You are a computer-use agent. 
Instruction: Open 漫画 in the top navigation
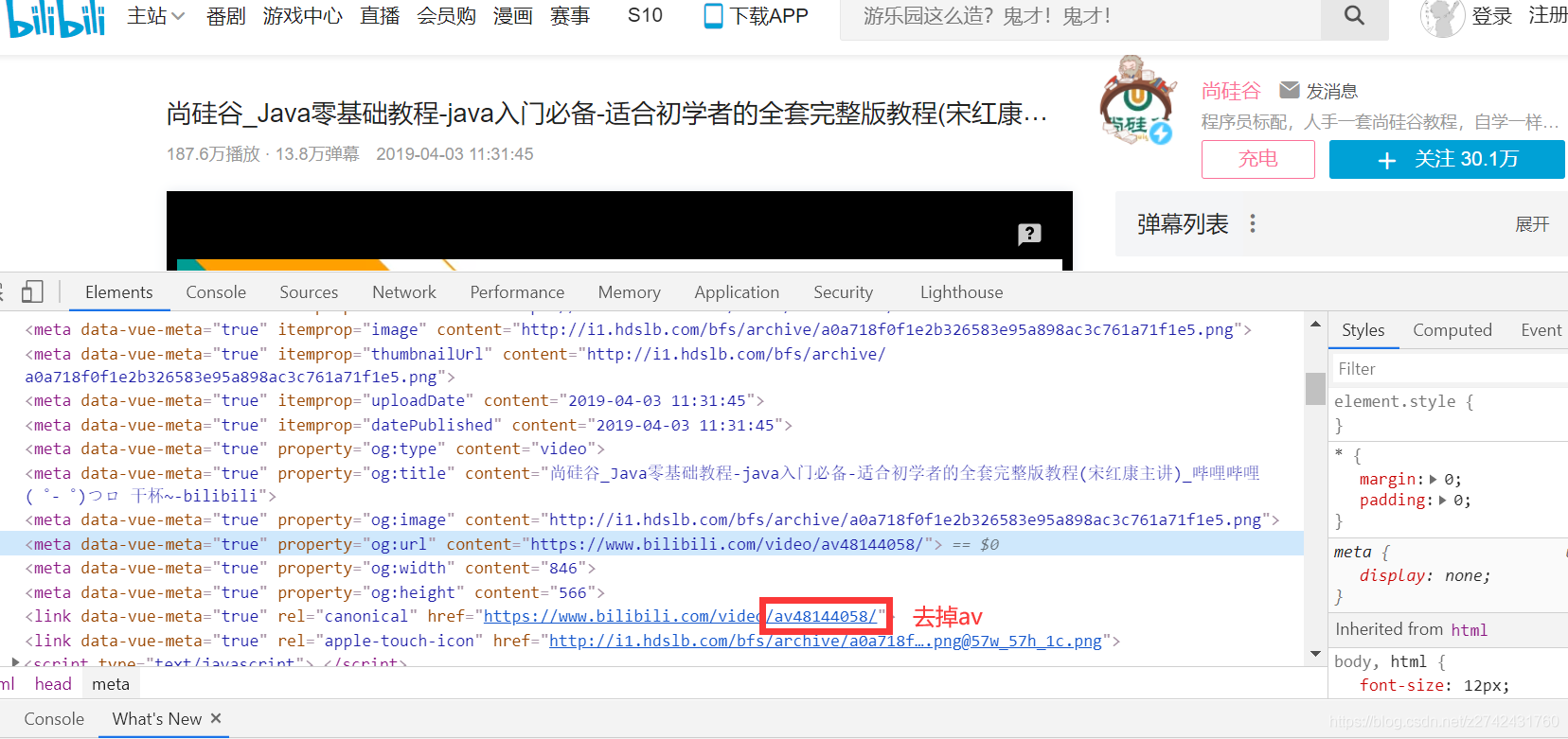(513, 16)
